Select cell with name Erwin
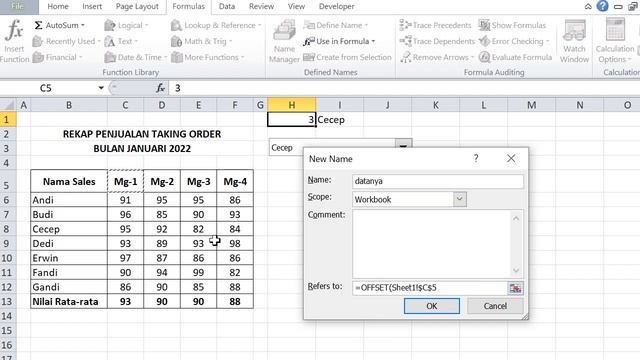The width and height of the screenshot is (640, 360). pyautogui.click(x=69, y=258)
